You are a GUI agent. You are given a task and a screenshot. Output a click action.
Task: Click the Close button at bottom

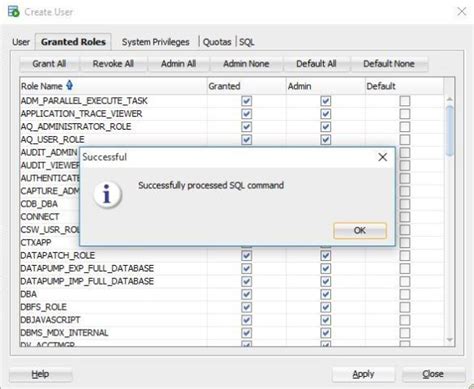pos(433,374)
